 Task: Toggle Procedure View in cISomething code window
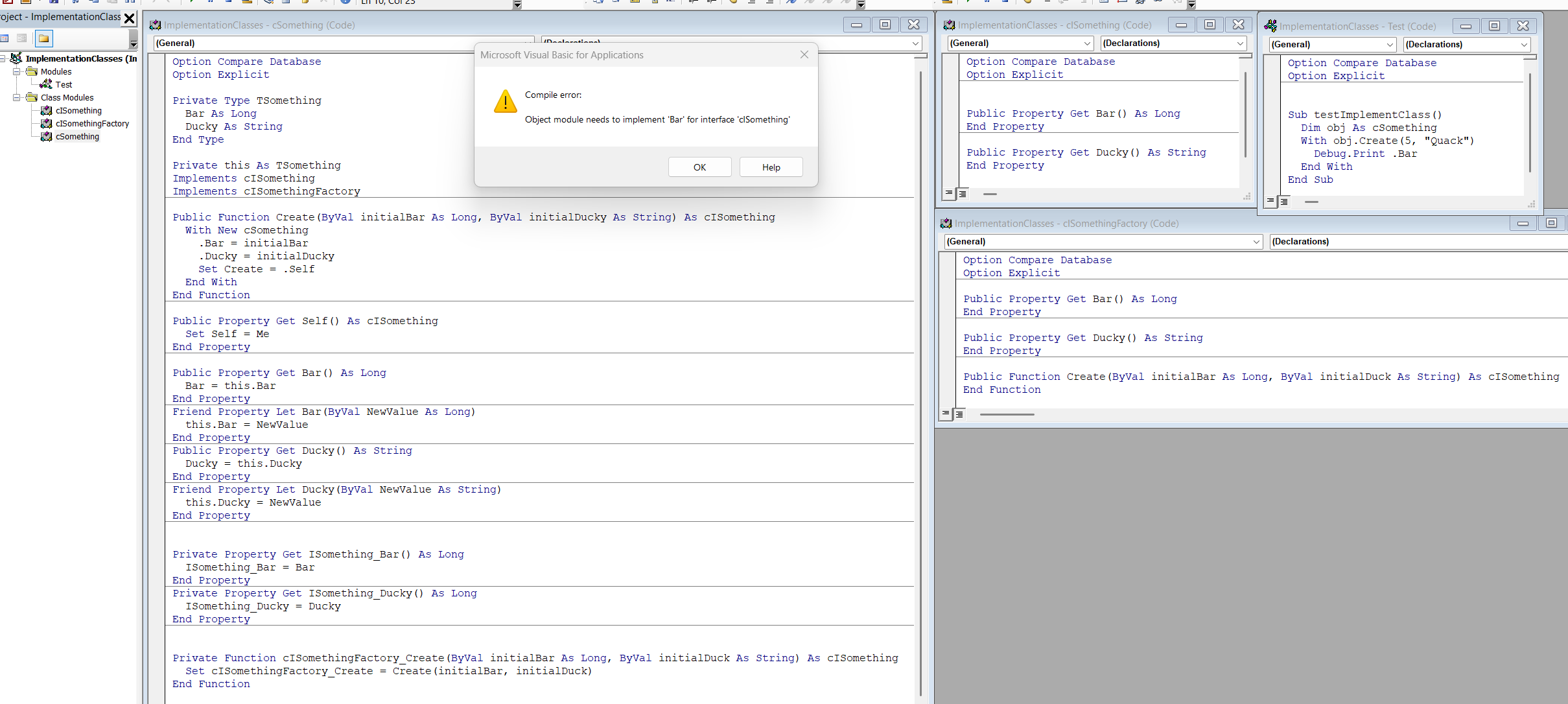[949, 193]
